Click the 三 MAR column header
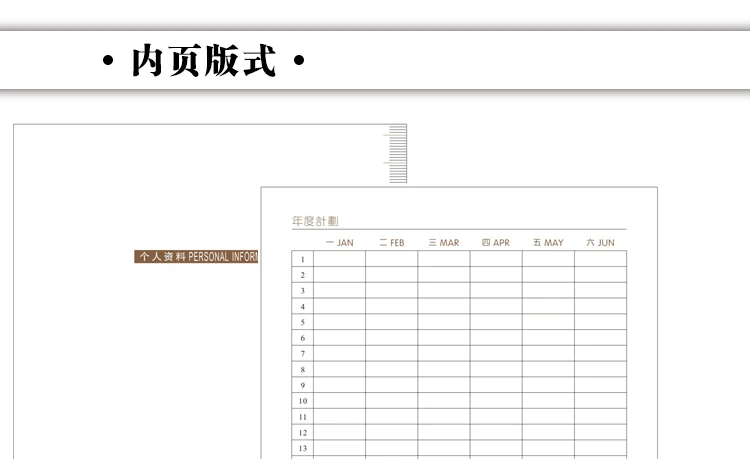The height and width of the screenshot is (459, 750). point(444,242)
